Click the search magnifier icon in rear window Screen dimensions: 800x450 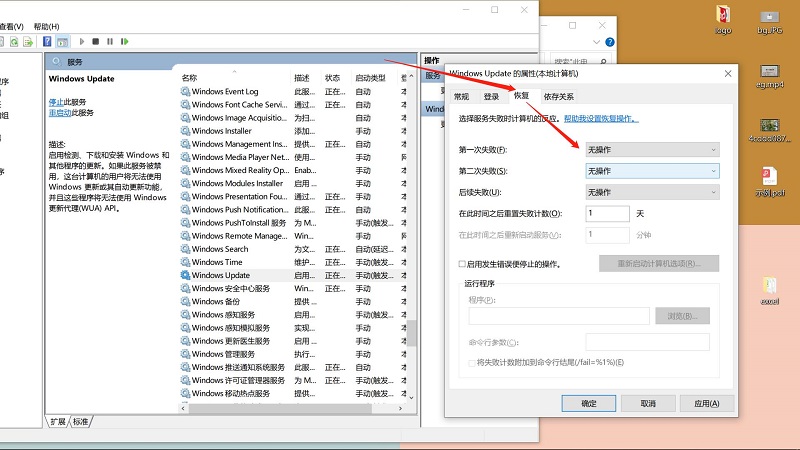[x=604, y=62]
